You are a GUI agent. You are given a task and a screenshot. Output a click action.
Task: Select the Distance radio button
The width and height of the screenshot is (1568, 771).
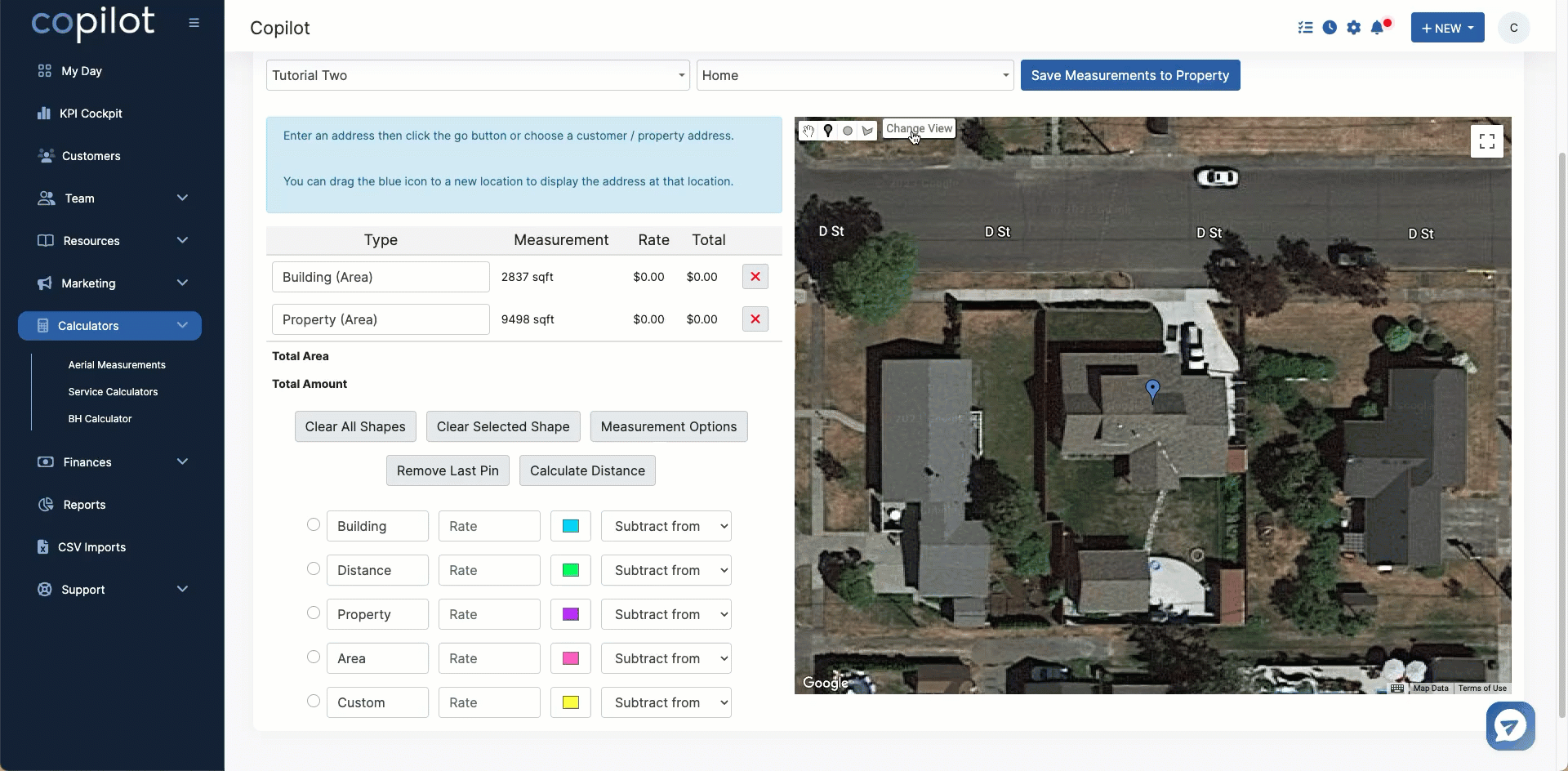tap(314, 568)
